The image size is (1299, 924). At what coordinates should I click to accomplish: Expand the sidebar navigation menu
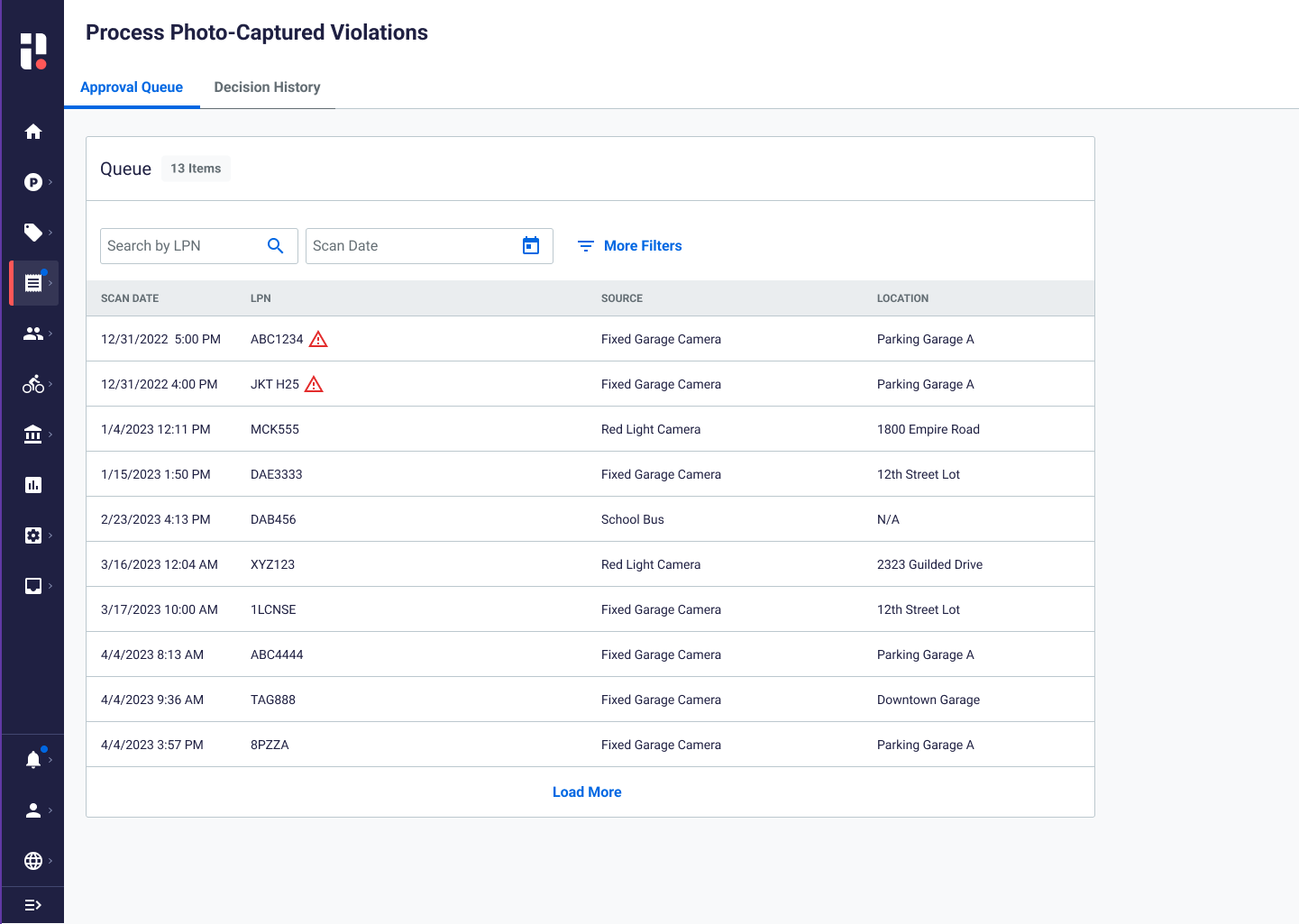click(33, 905)
